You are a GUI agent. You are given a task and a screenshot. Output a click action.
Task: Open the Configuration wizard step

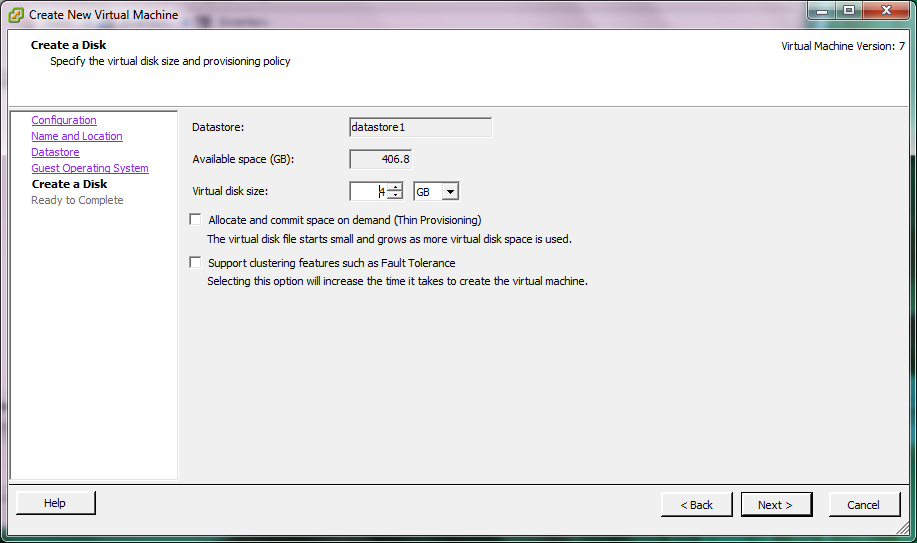(64, 120)
